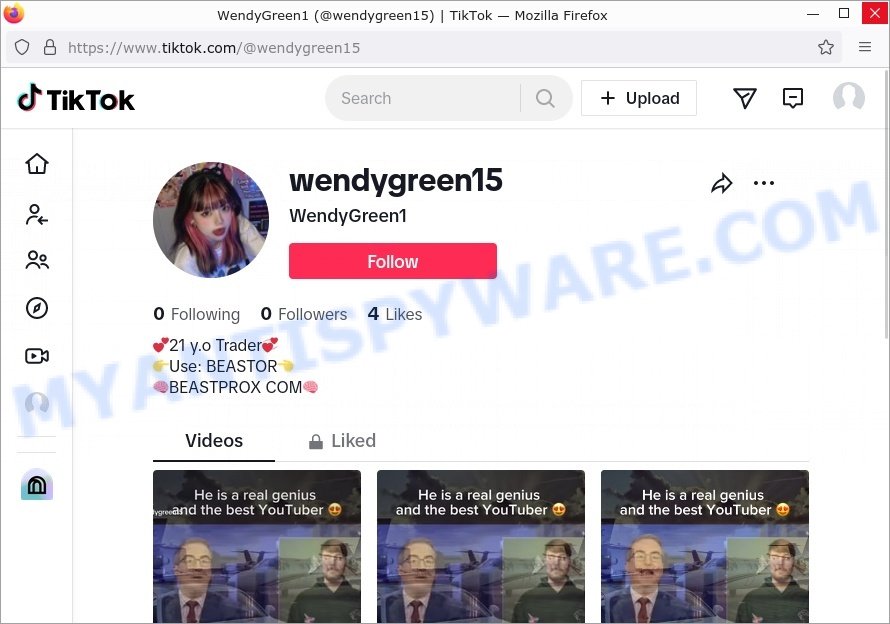
Task: Bookmark this page with the star icon
Action: tap(826, 47)
